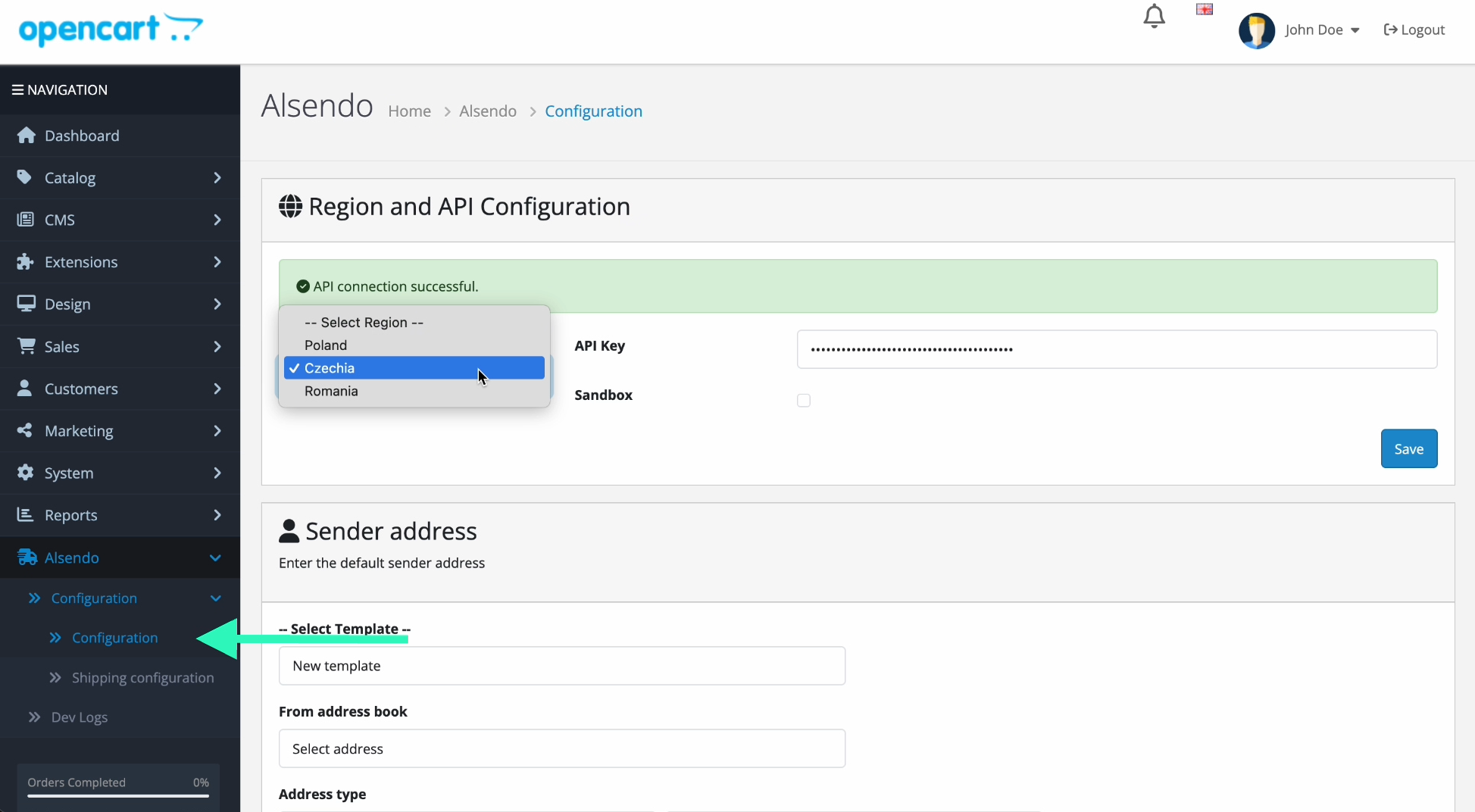
Task: Expand the Extensions menu chevron
Action: pos(217,262)
